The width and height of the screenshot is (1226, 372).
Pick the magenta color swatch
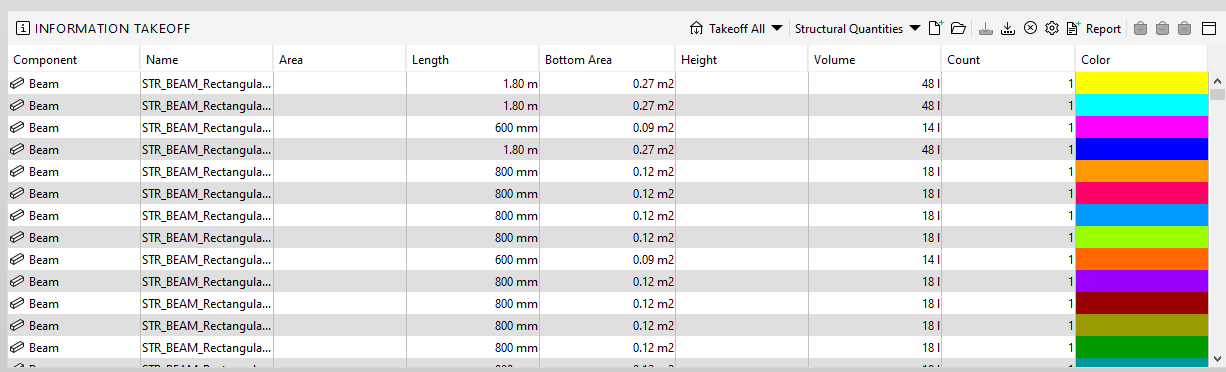click(1142, 127)
